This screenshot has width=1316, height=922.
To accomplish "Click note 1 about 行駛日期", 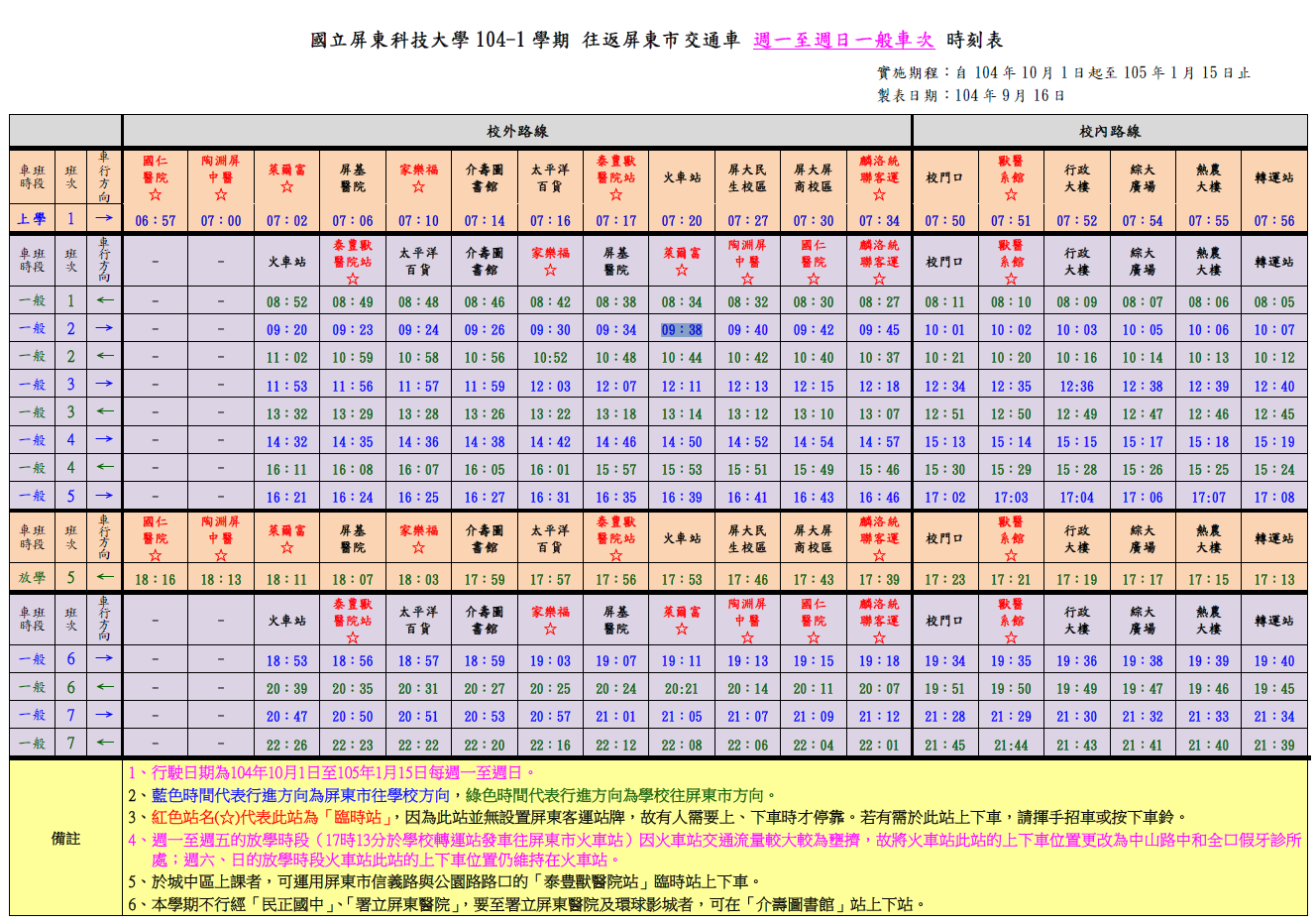I will click(332, 772).
